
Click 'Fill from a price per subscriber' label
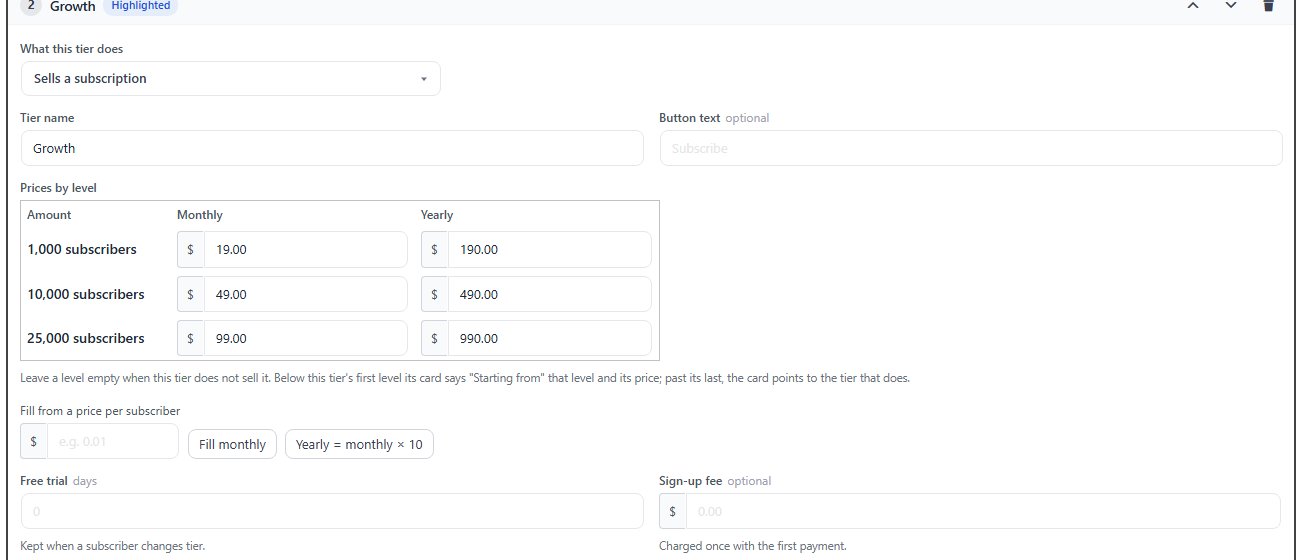pyautogui.click(x=100, y=411)
